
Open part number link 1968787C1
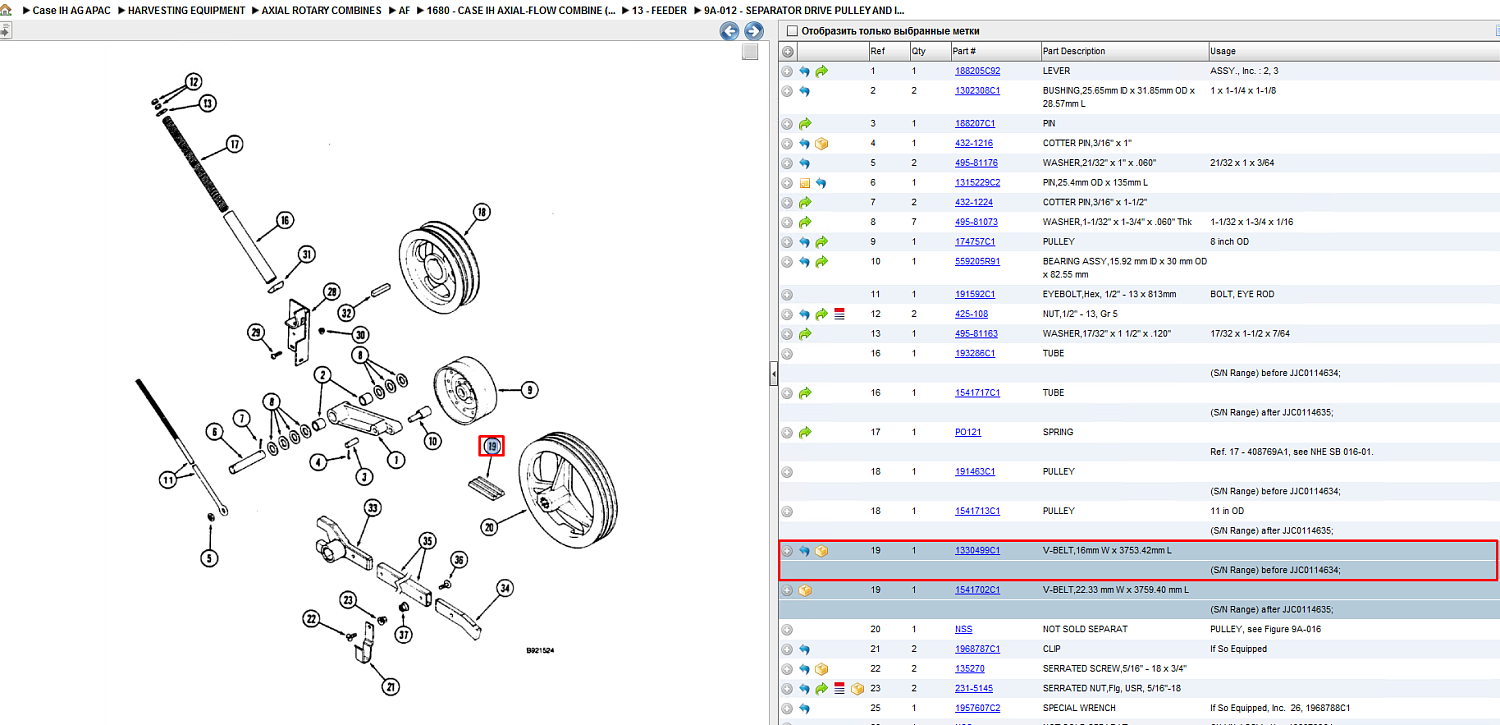coord(977,649)
